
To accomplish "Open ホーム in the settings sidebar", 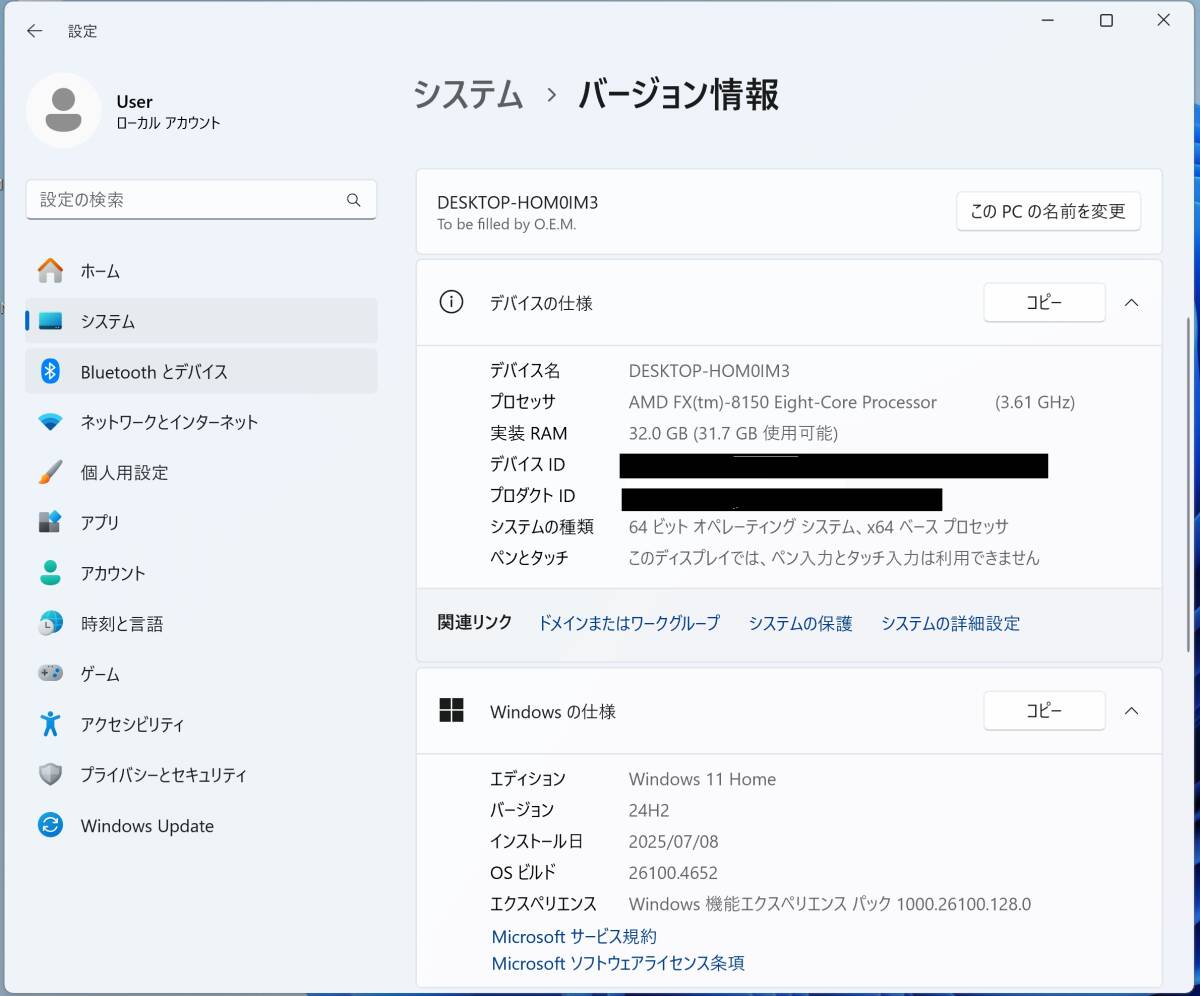I will coord(201,270).
